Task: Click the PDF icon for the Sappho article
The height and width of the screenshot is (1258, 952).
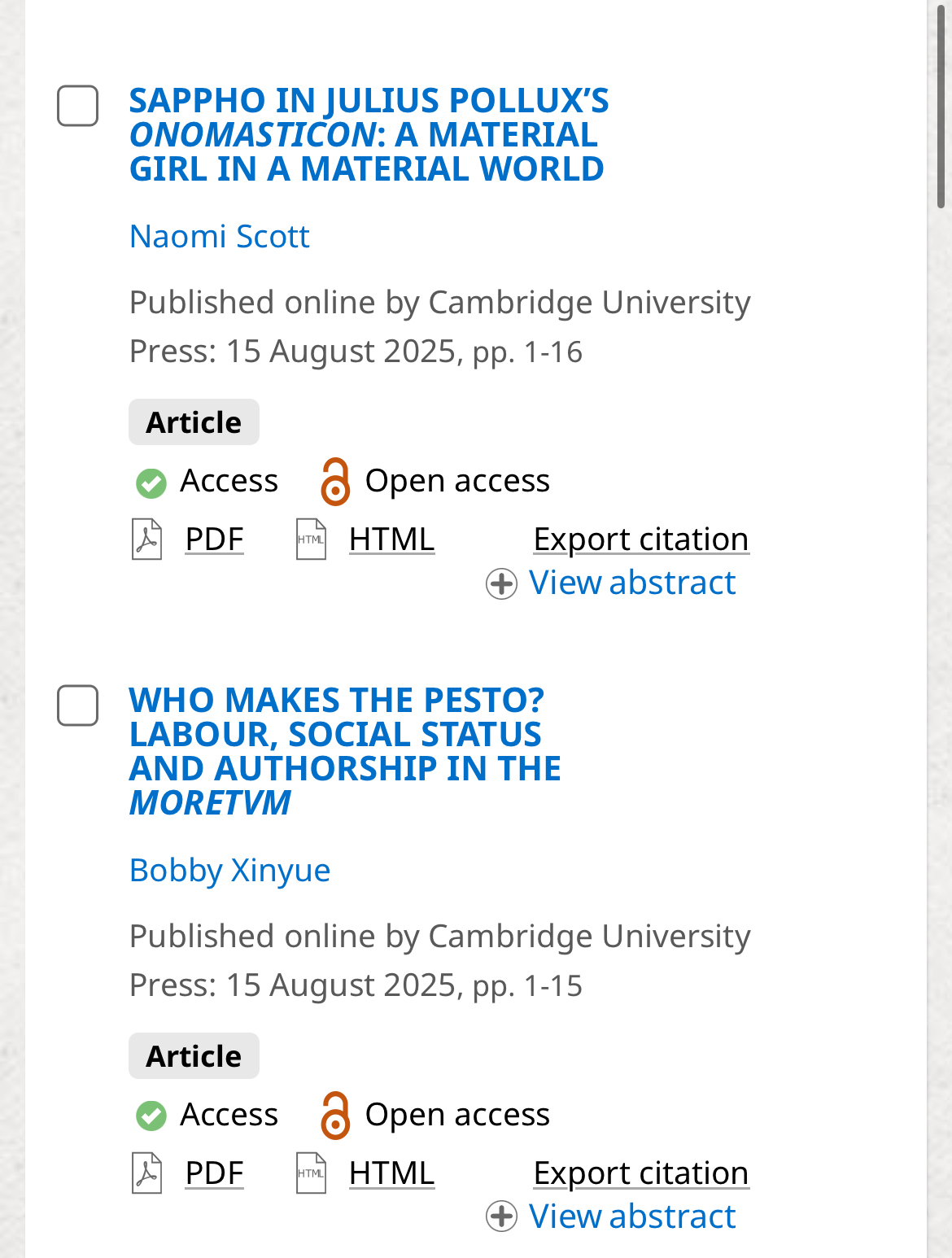Action: (147, 539)
